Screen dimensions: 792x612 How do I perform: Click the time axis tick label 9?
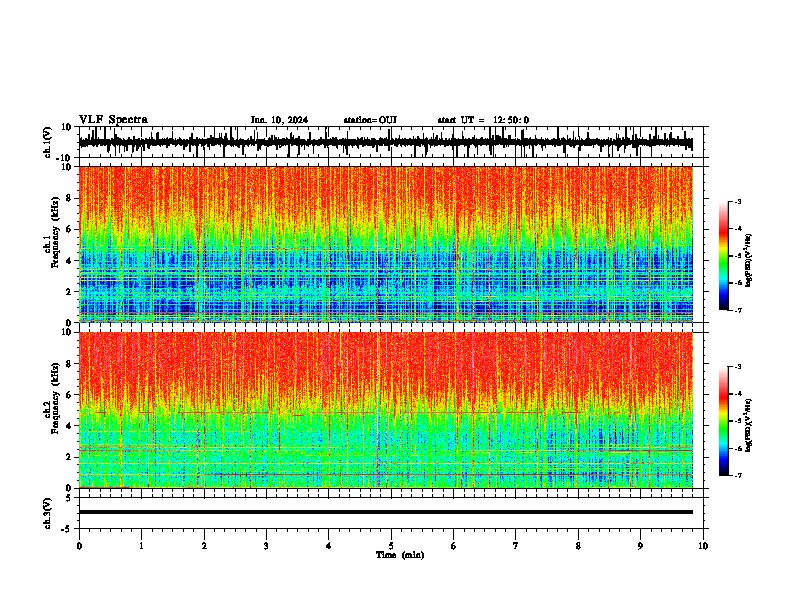tap(640, 546)
